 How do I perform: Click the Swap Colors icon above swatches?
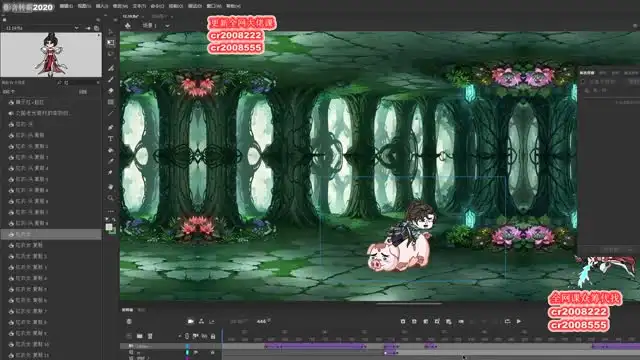tap(113, 219)
